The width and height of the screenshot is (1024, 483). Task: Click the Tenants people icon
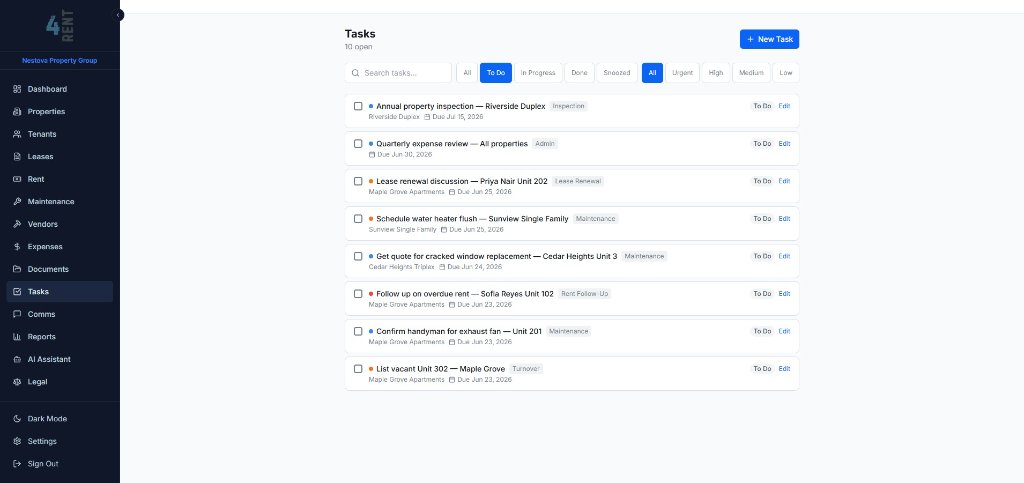click(18, 134)
